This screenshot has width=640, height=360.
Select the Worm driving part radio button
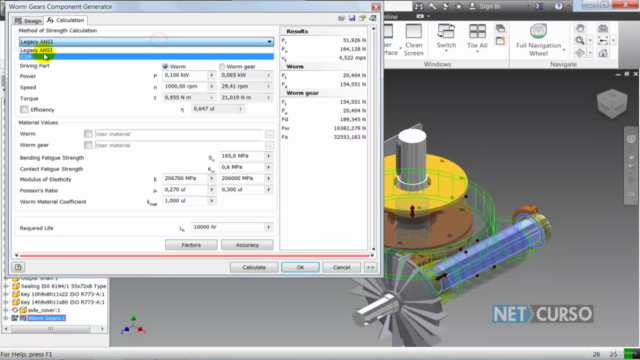[165, 66]
